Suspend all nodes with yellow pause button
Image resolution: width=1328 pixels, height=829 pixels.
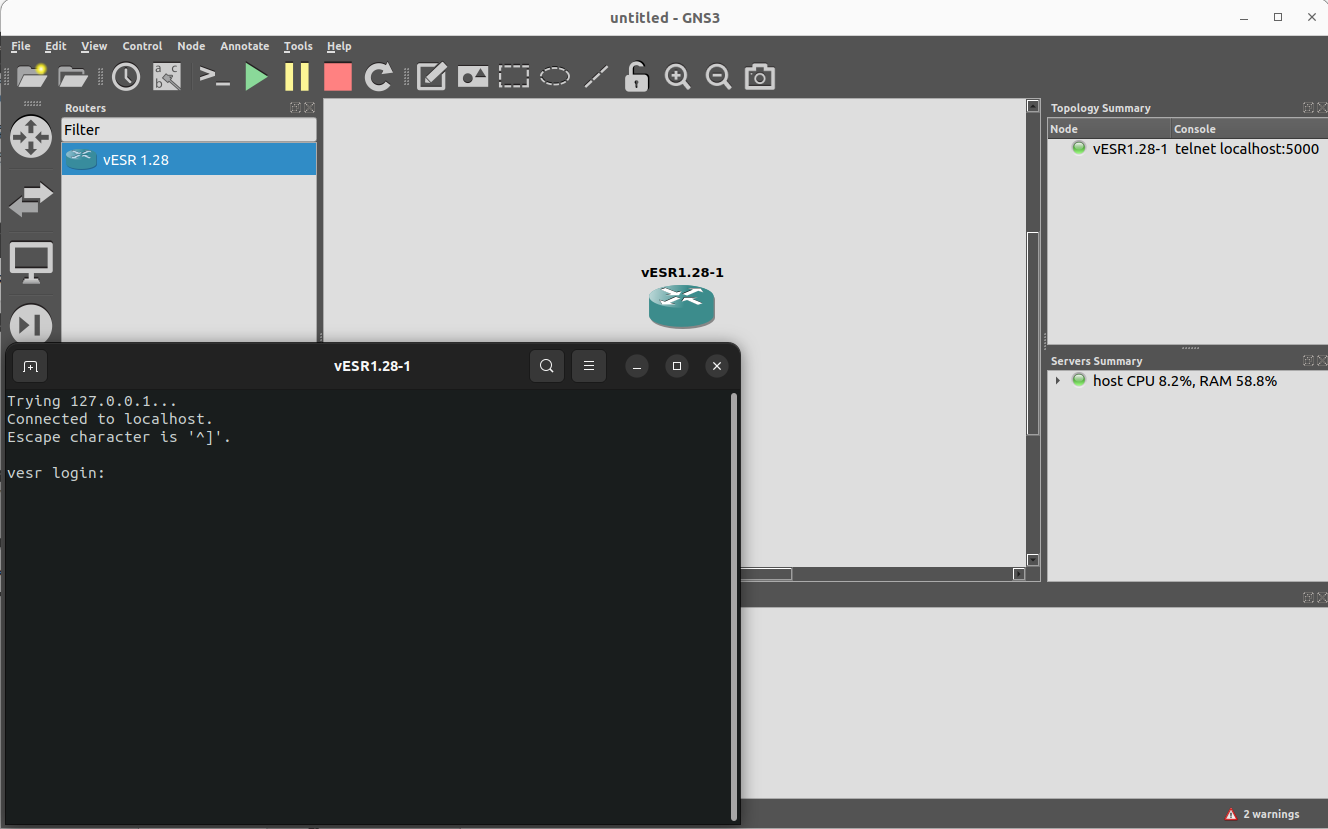coord(297,76)
